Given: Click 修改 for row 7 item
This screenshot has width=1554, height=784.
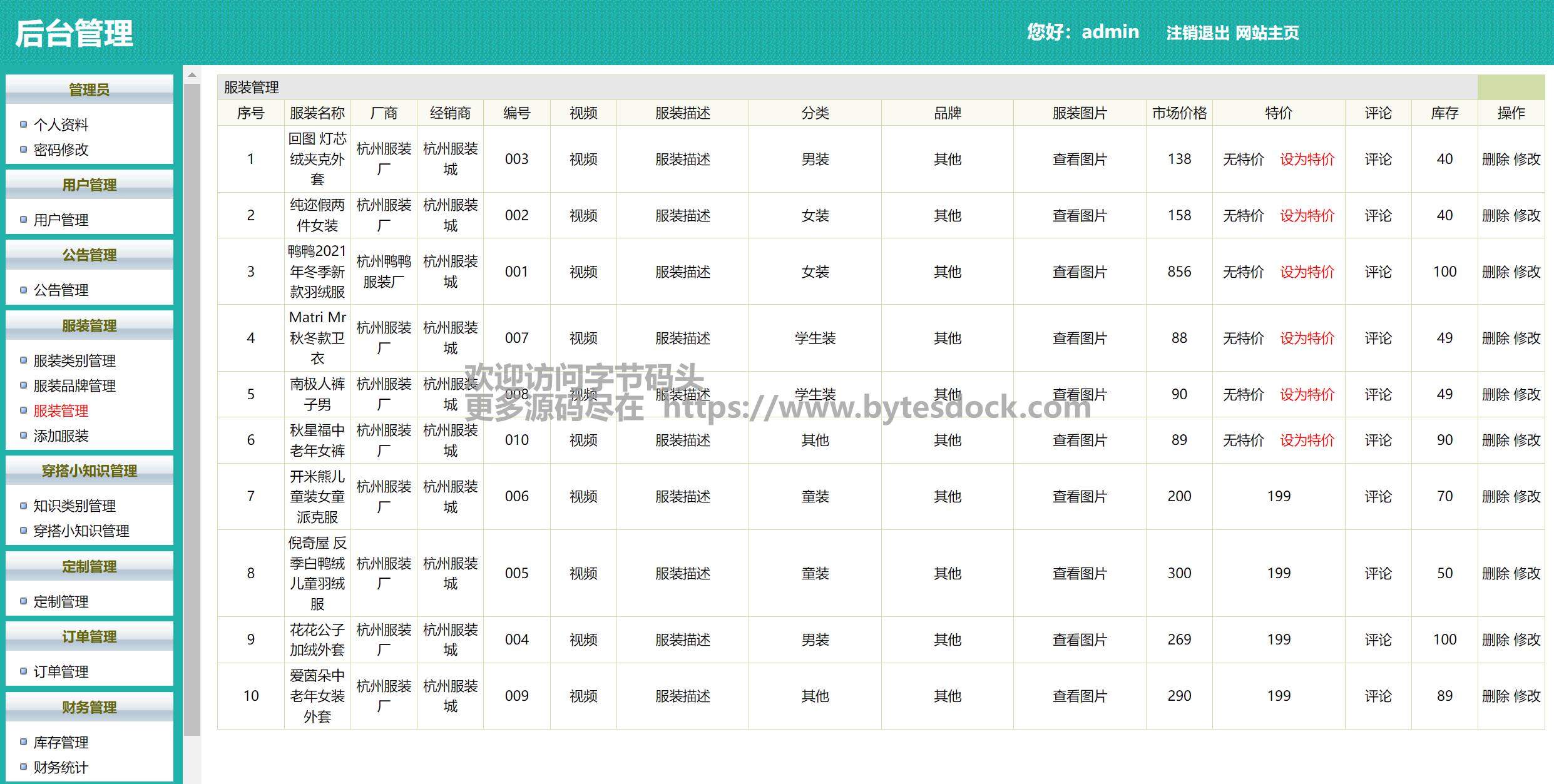Looking at the screenshot, I should click(1526, 496).
